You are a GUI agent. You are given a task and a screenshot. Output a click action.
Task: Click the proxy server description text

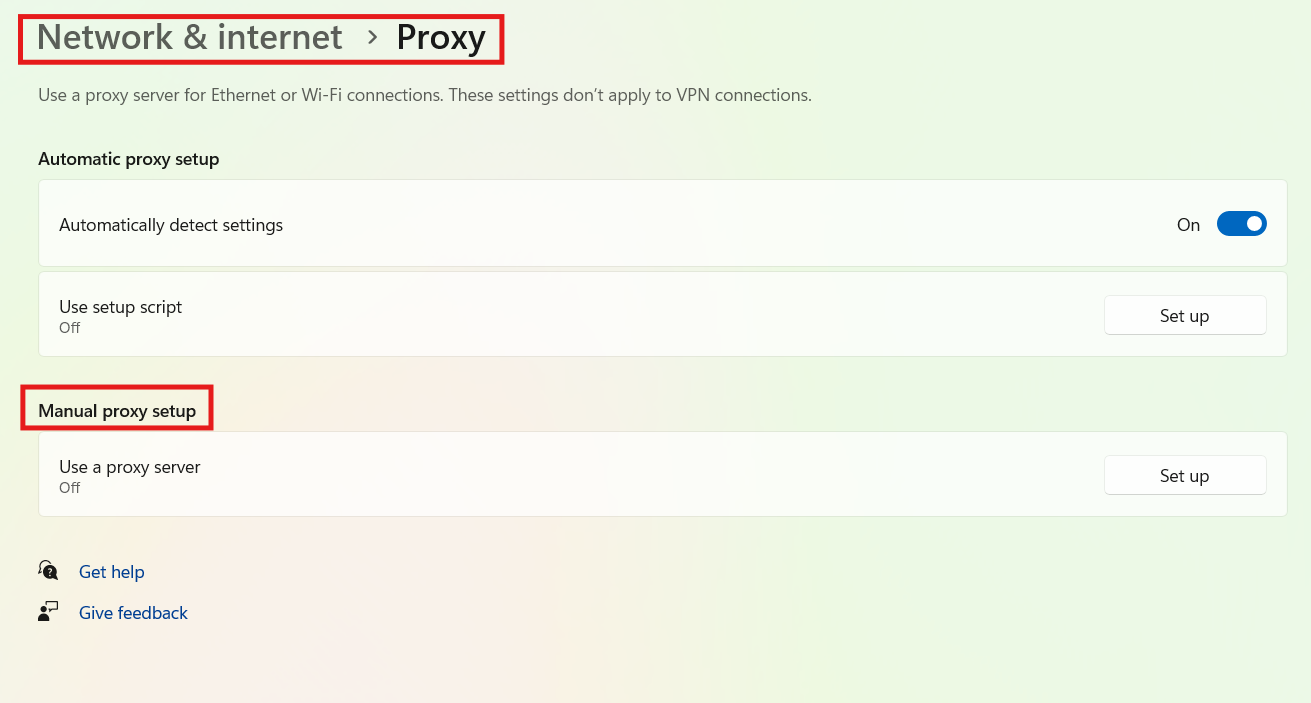coord(423,94)
